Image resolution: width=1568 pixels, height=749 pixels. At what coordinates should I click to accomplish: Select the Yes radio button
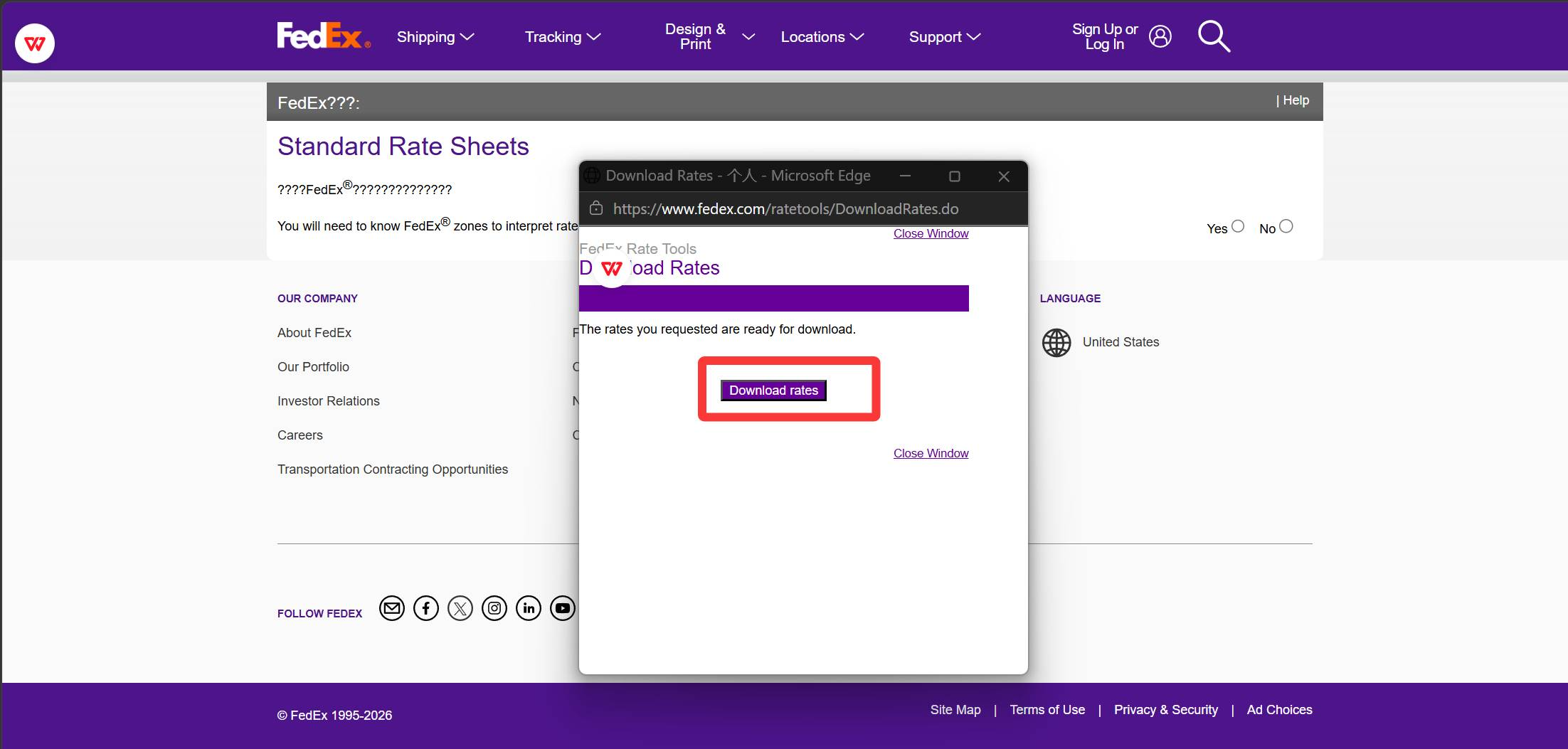point(1238,226)
